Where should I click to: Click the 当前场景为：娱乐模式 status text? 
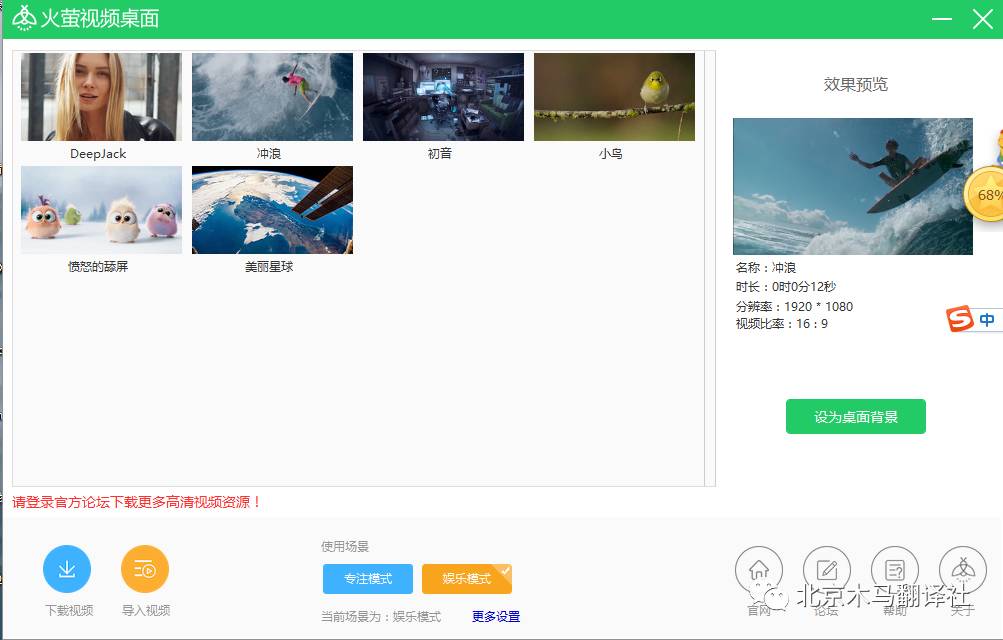click(381, 616)
